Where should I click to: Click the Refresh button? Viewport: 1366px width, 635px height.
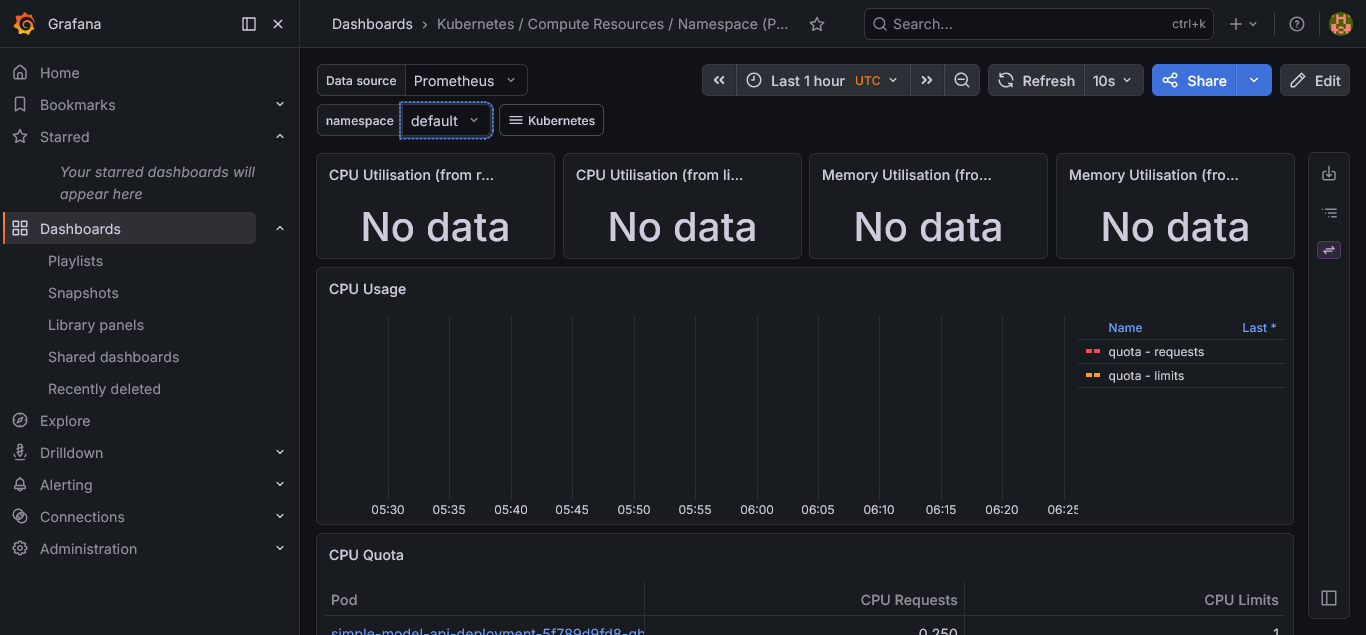pos(1036,80)
